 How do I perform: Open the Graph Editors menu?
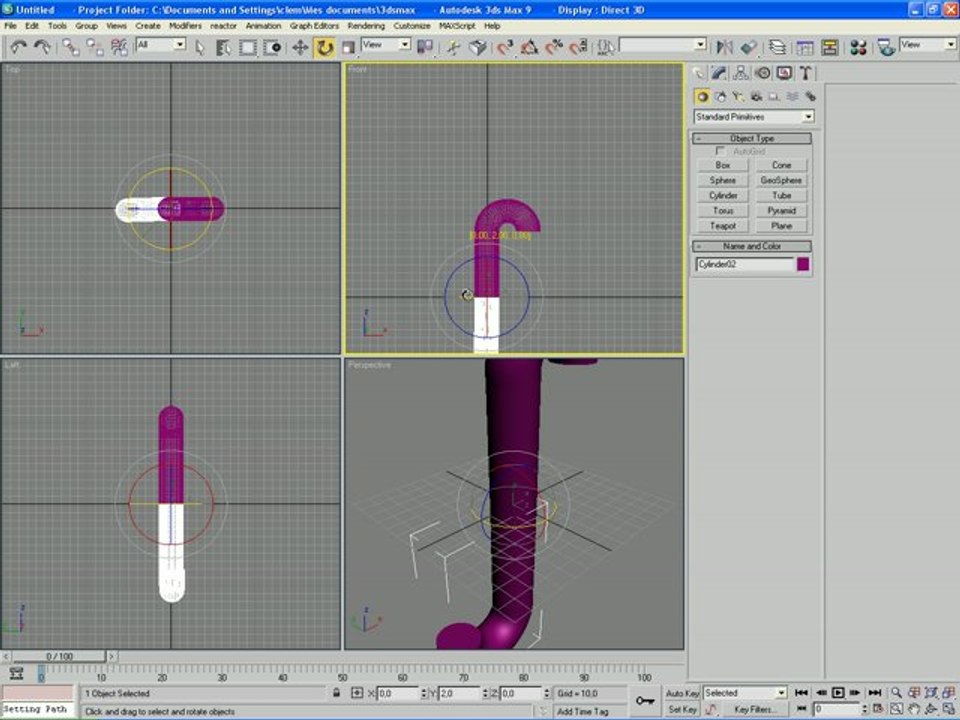314,26
